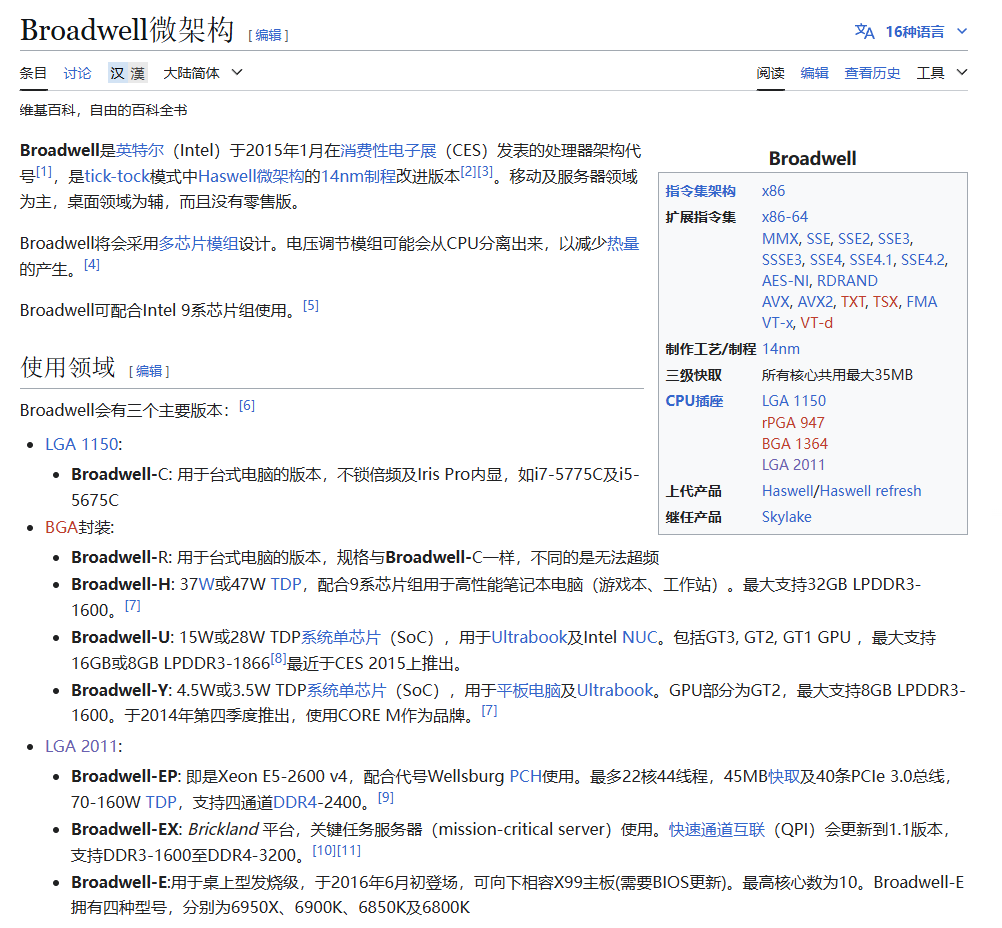Switch to the 讨论 tab
Viewport: 1002px width, 928px height.
tap(77, 73)
